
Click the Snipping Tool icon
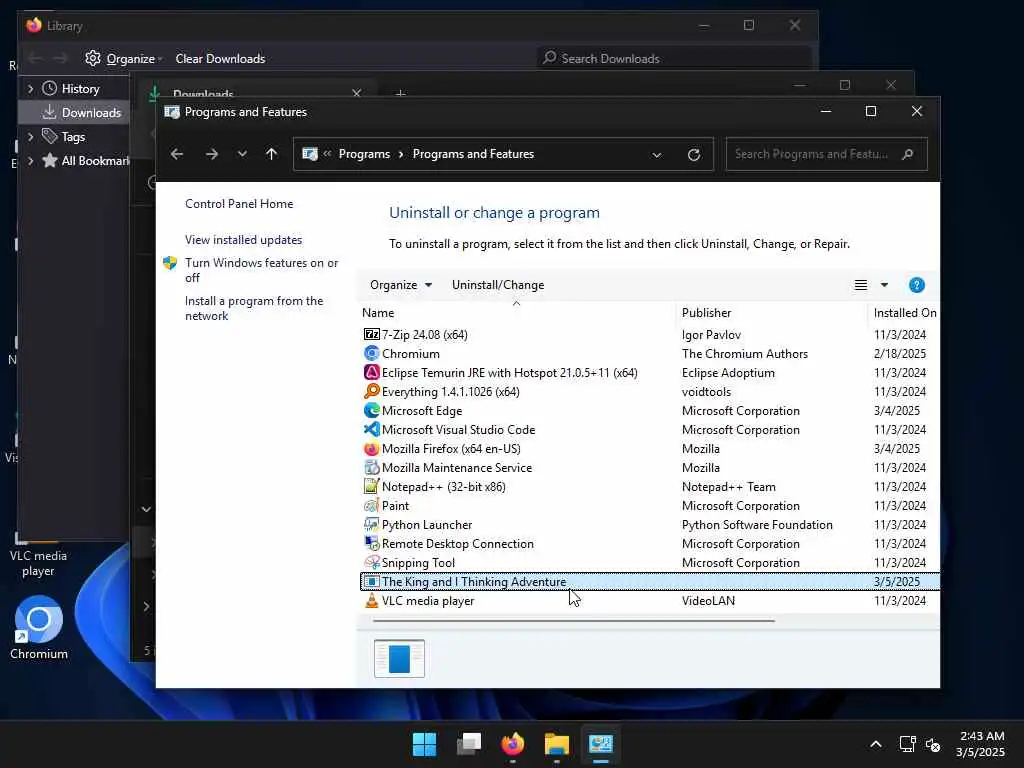(x=372, y=562)
